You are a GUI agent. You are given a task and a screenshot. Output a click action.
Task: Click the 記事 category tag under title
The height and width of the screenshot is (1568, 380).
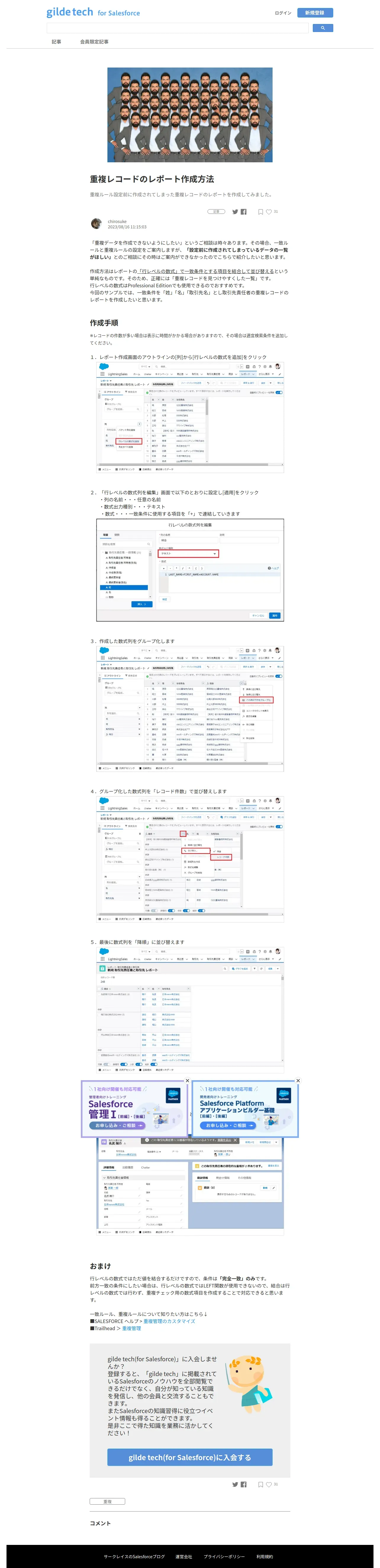tap(216, 212)
